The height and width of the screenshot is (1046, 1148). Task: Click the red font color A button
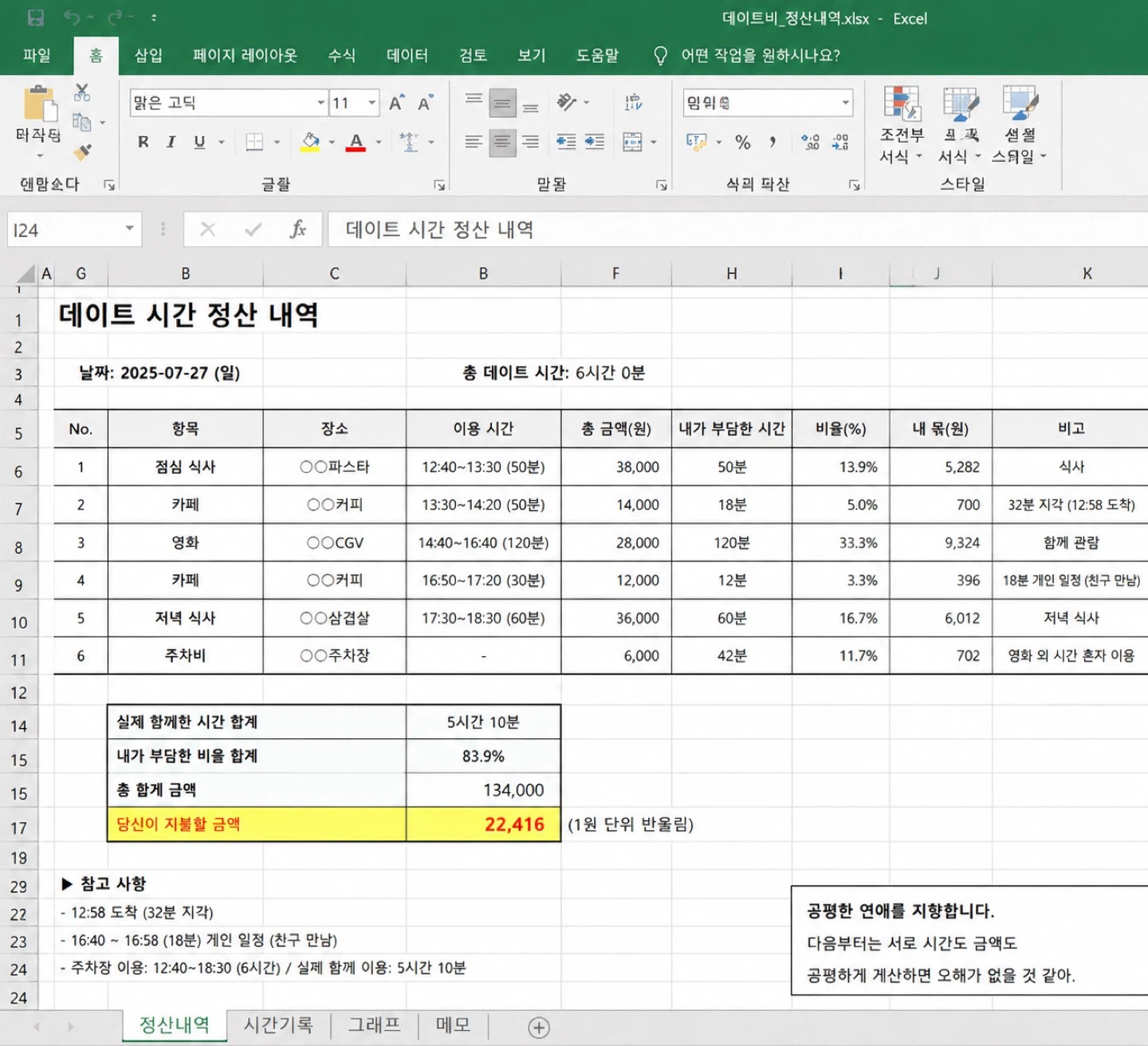click(x=356, y=143)
